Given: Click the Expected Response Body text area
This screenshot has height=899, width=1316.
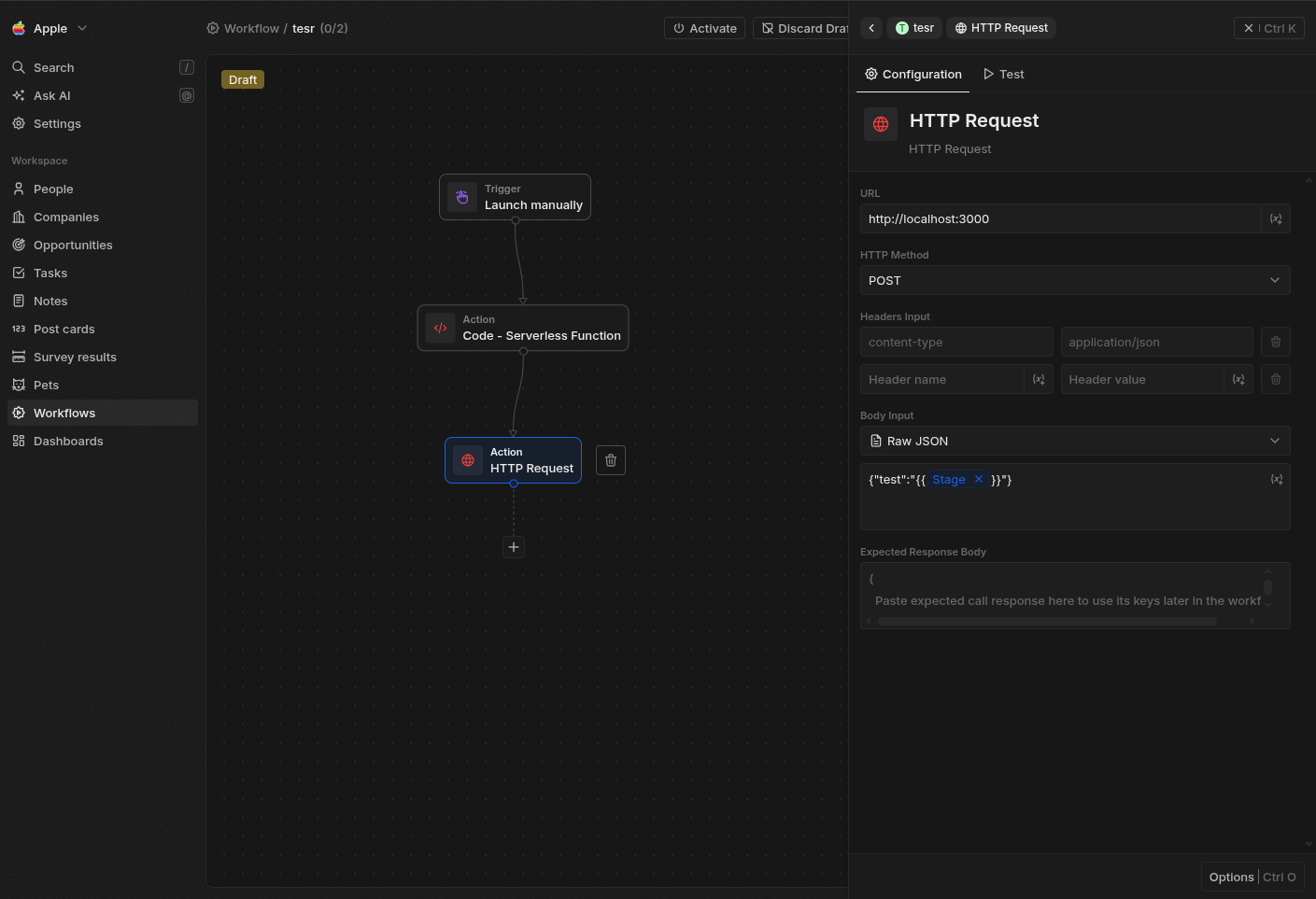Looking at the screenshot, I should 1075,596.
